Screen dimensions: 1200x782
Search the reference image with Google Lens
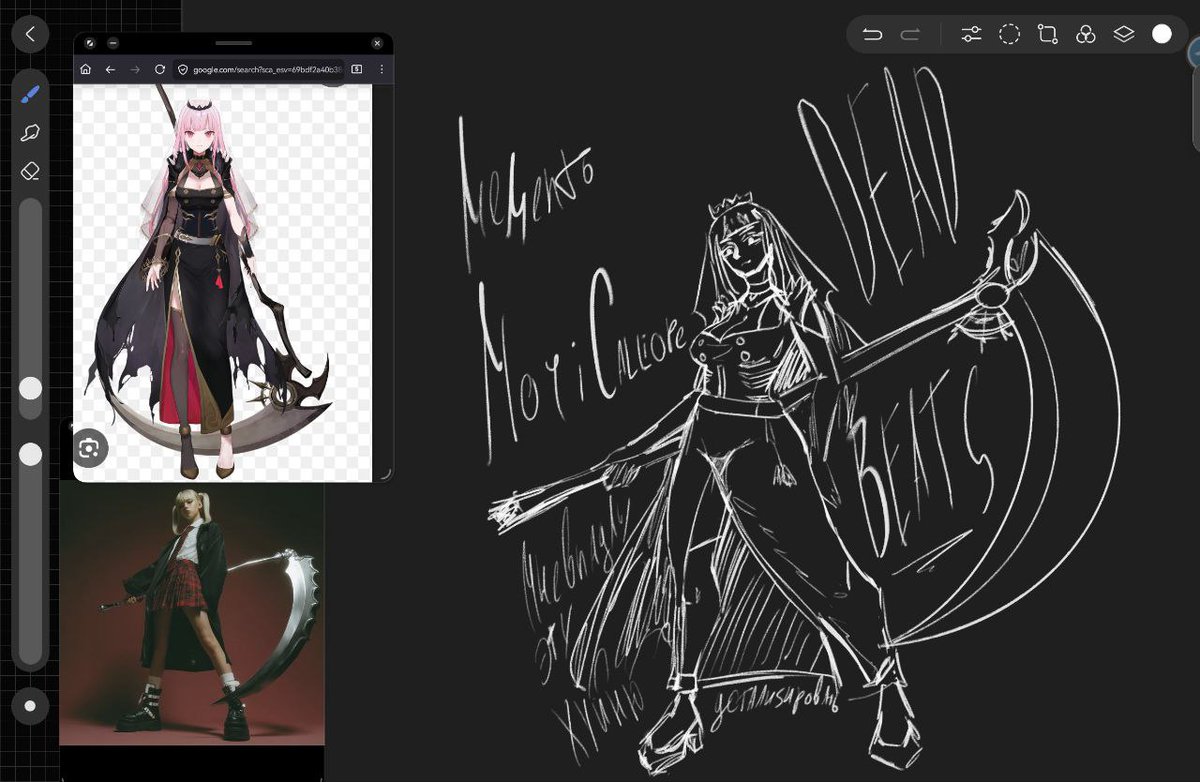(89, 448)
